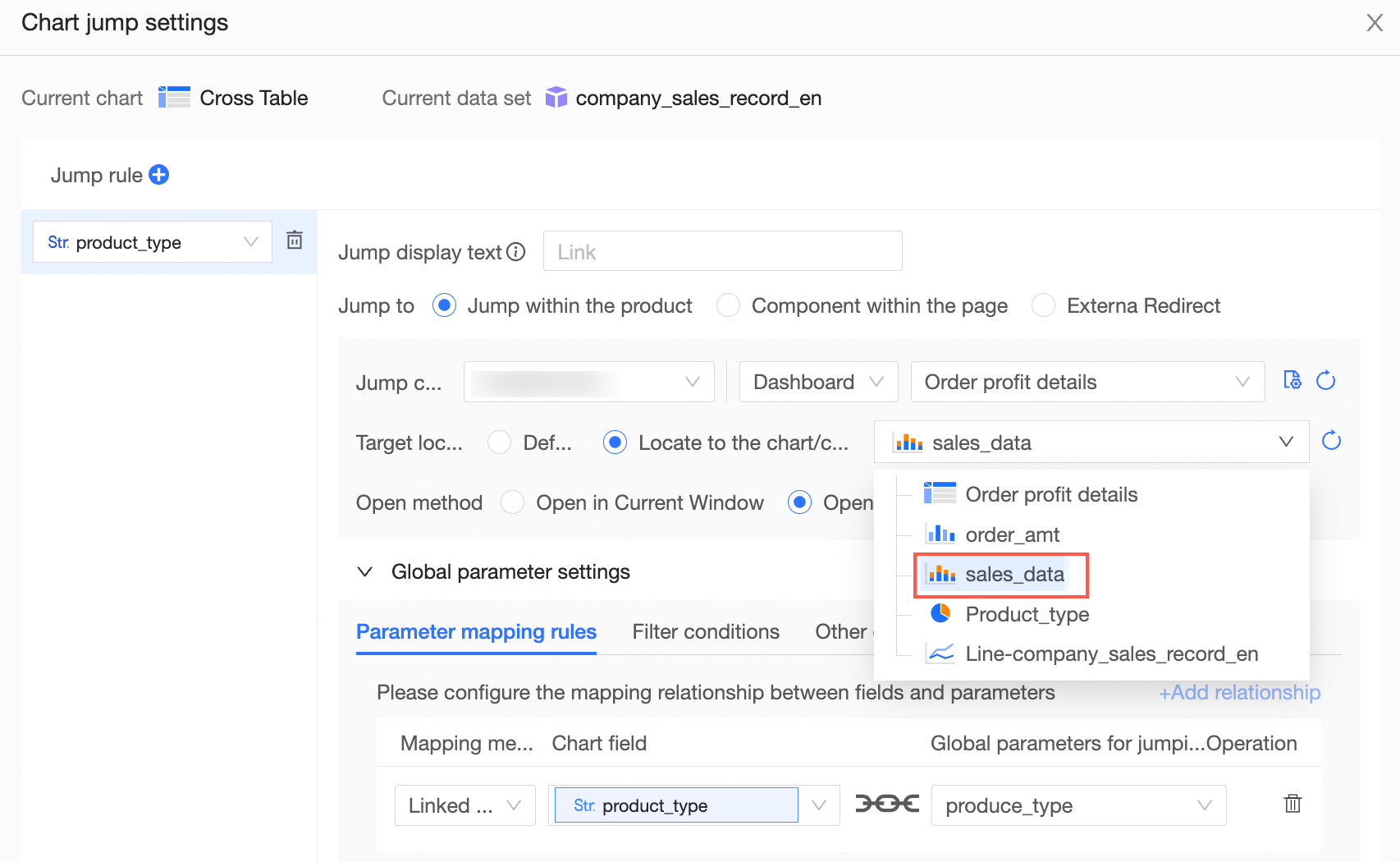Collapse Global parameter settings section
The image size is (1400, 862).
point(365,572)
